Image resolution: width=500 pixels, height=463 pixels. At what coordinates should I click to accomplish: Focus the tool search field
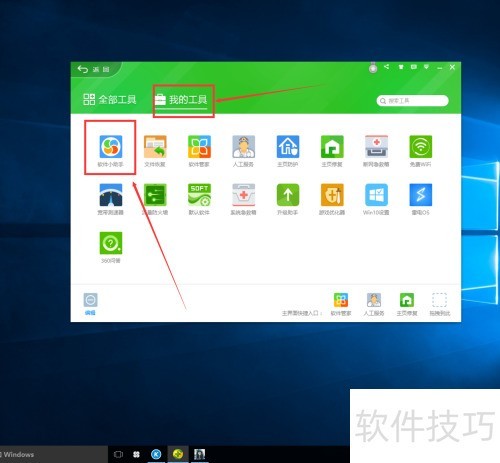(412, 101)
